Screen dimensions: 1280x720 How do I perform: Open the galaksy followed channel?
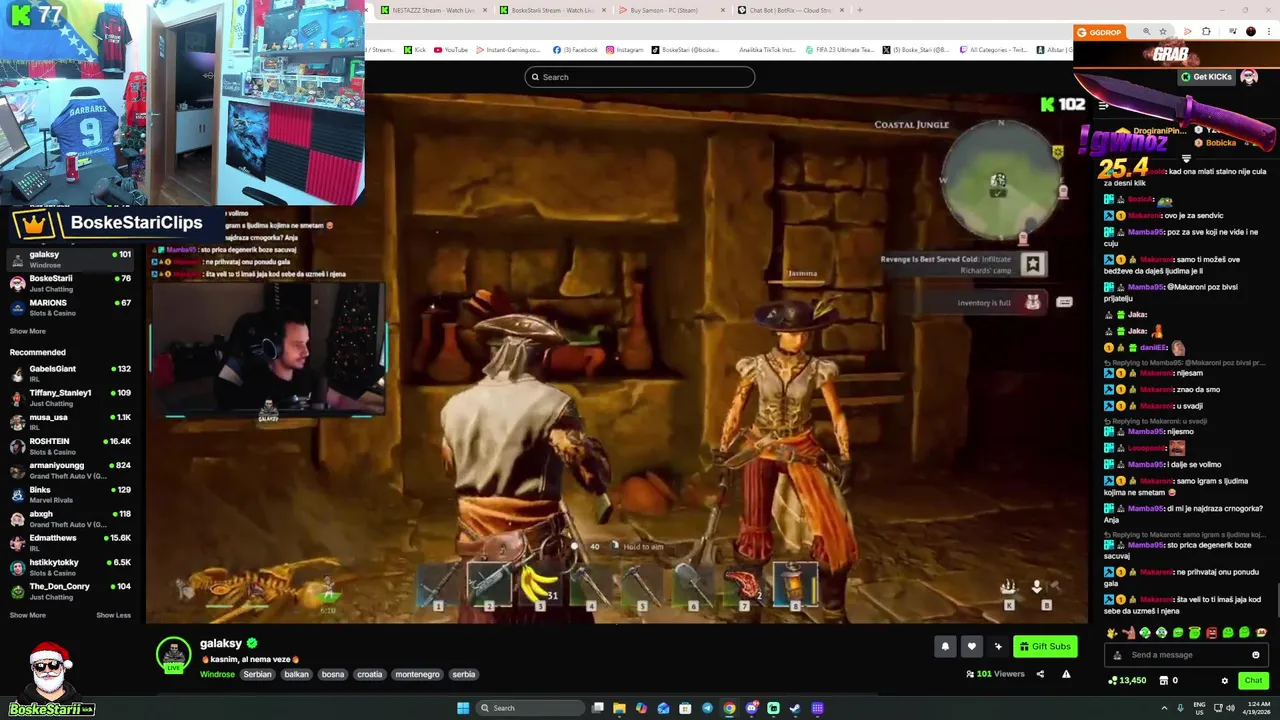point(70,258)
